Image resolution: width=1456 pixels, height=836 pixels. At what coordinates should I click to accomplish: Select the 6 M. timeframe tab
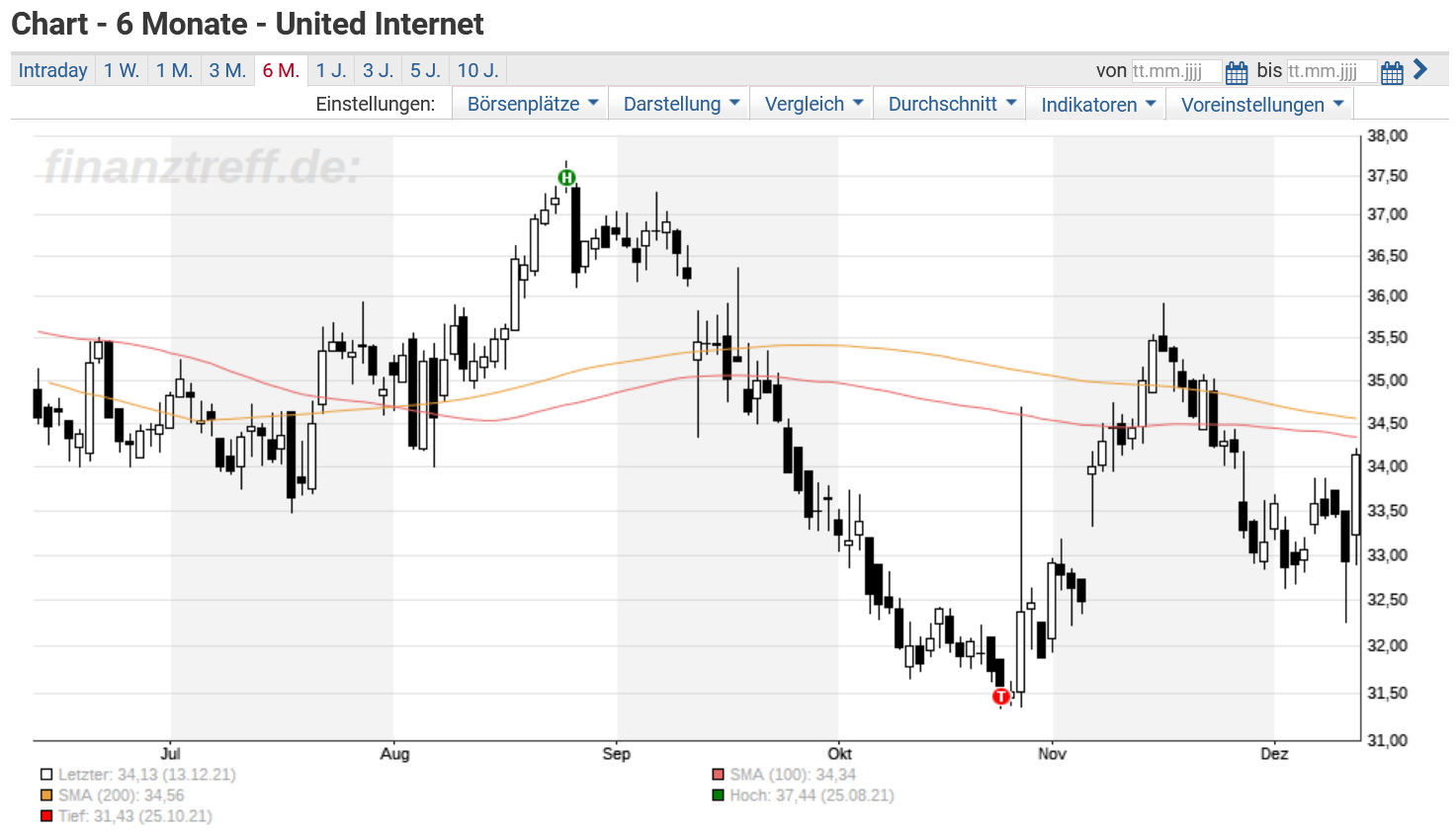pyautogui.click(x=281, y=70)
